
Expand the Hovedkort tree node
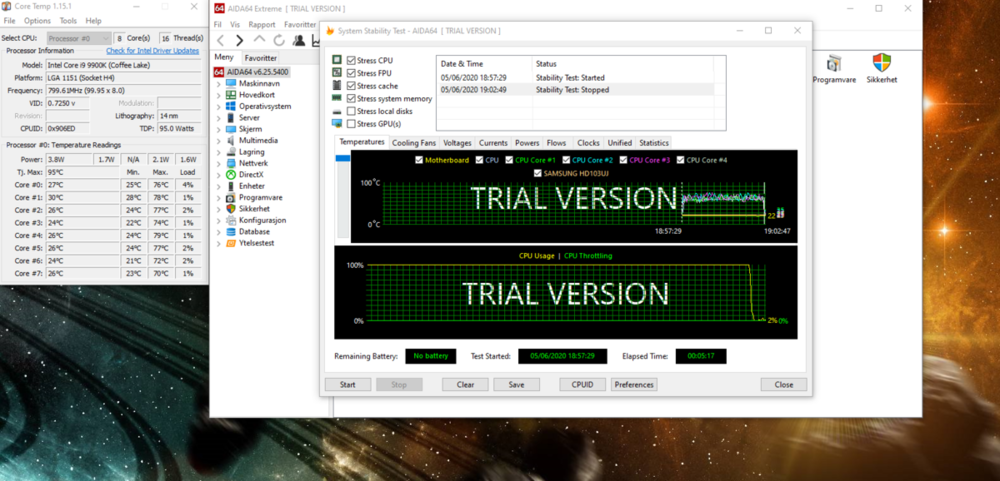coord(219,95)
